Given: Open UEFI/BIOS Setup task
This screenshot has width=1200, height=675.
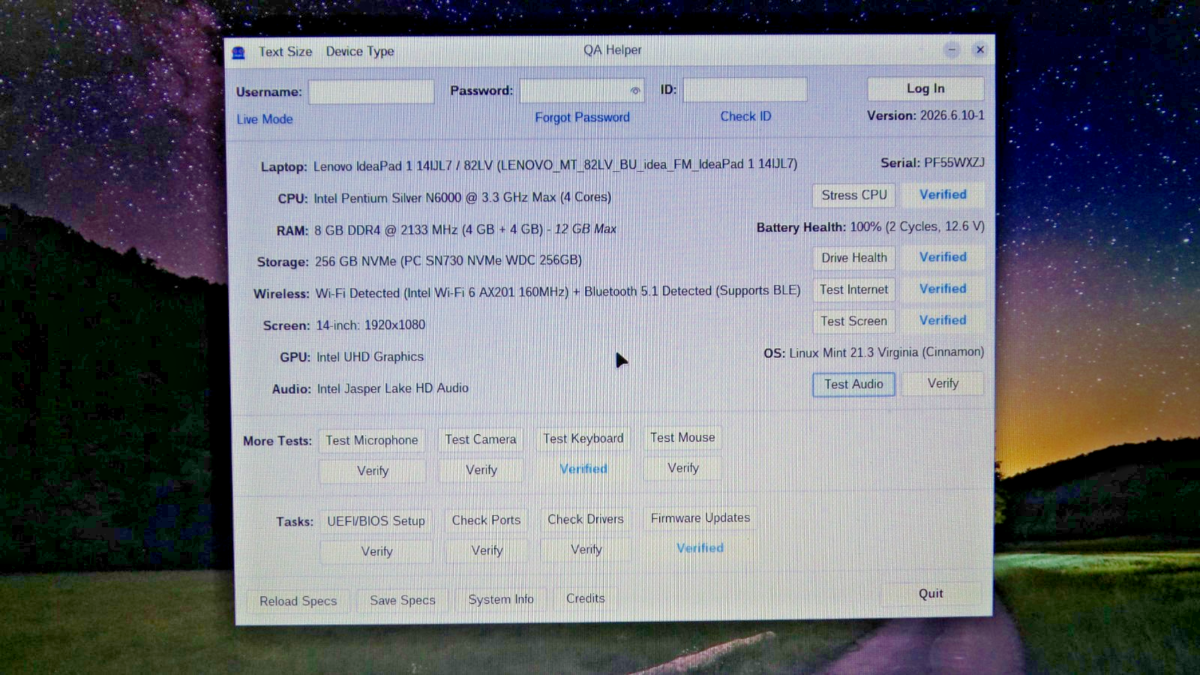Looking at the screenshot, I should 376,521.
